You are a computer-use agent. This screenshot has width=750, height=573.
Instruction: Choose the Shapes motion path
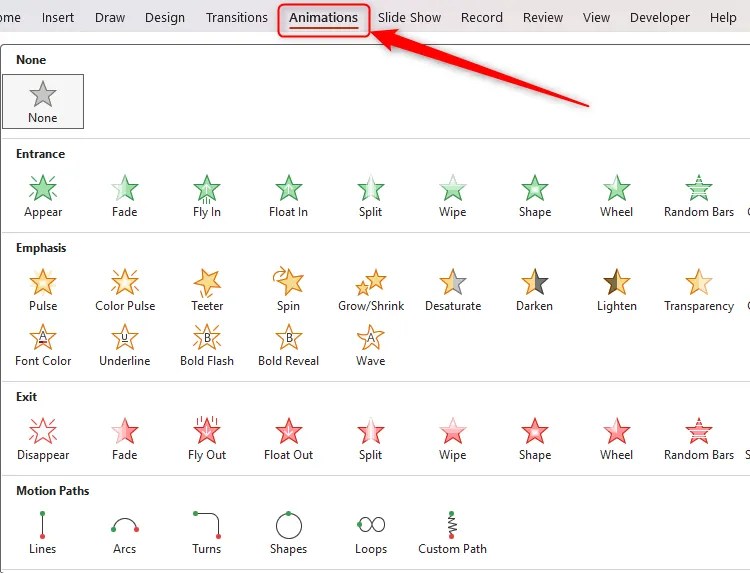[288, 533]
